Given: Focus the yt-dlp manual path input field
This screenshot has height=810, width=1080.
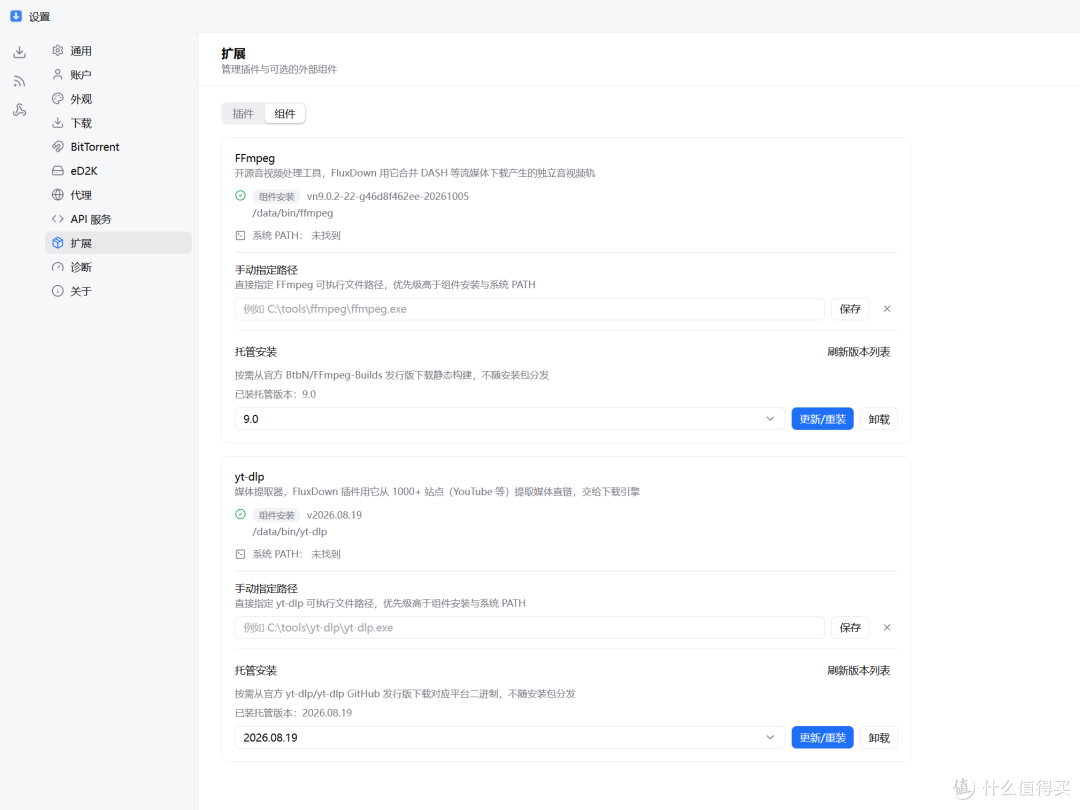Looking at the screenshot, I should tap(530, 627).
